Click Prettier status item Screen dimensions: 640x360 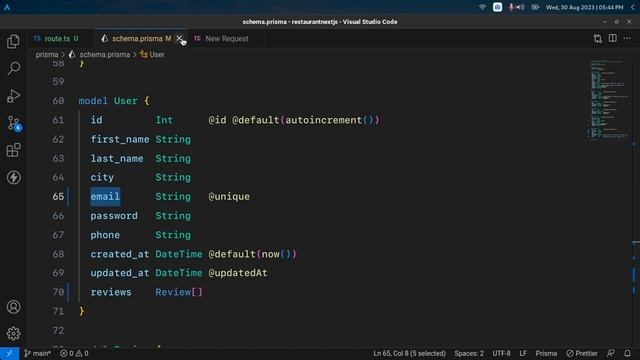[x=582, y=353]
